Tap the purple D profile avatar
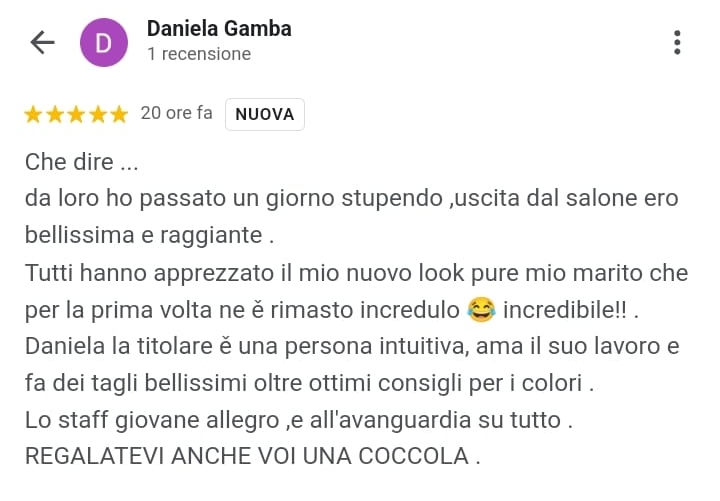 tap(104, 43)
